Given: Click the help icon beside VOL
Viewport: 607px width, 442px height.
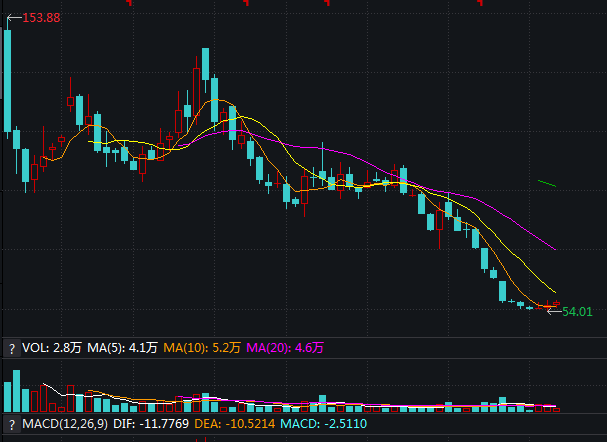Looking at the screenshot, I should (11, 348).
